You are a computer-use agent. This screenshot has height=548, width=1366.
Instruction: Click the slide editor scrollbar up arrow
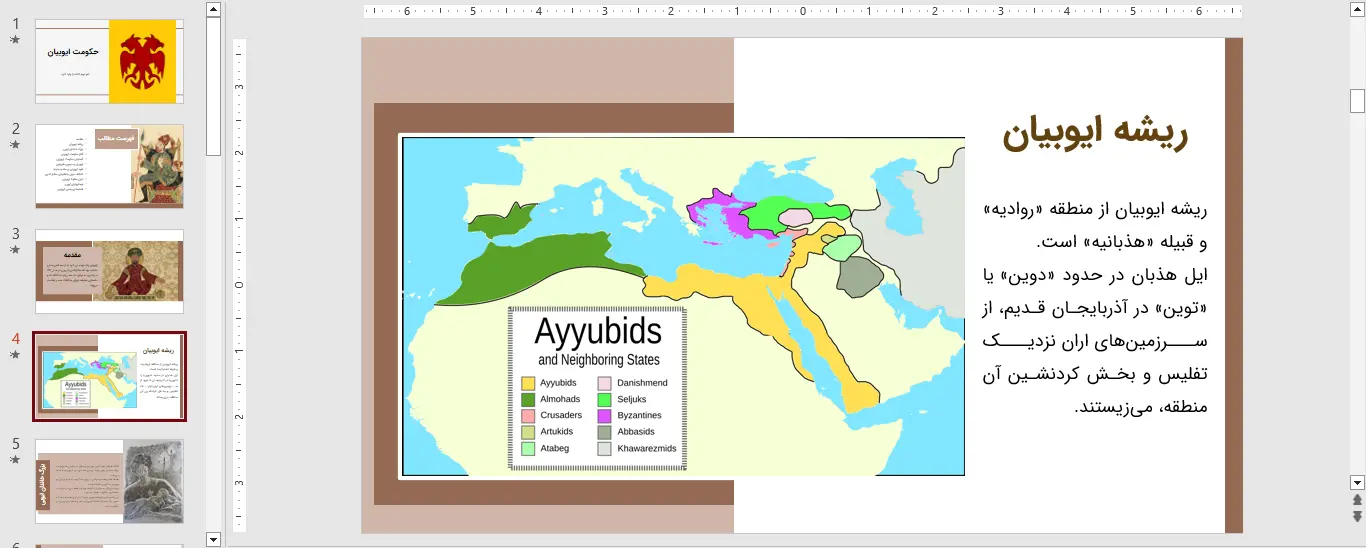coord(1357,9)
